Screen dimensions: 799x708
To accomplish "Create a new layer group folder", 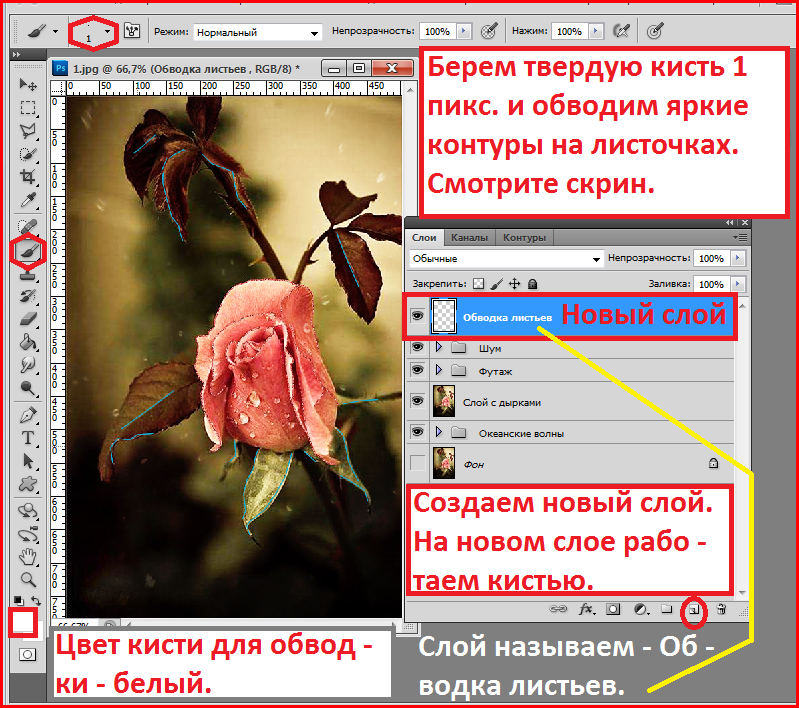I will [x=667, y=609].
